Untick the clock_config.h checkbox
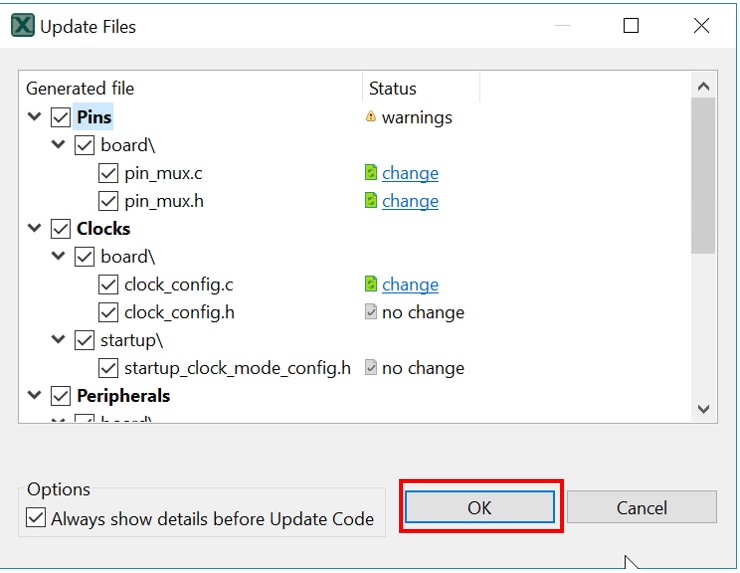Viewport: 740px width, 573px height. point(109,313)
